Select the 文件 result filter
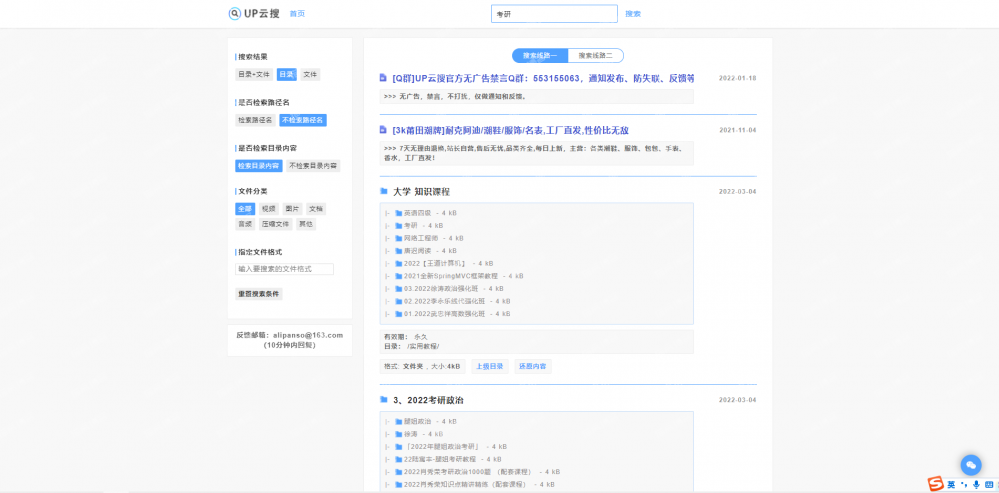Image resolution: width=999 pixels, height=493 pixels. [310, 75]
